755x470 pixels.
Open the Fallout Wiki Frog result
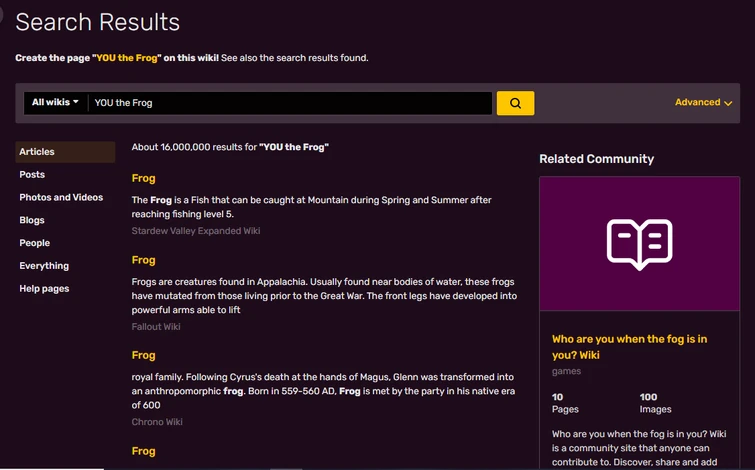[x=144, y=260]
